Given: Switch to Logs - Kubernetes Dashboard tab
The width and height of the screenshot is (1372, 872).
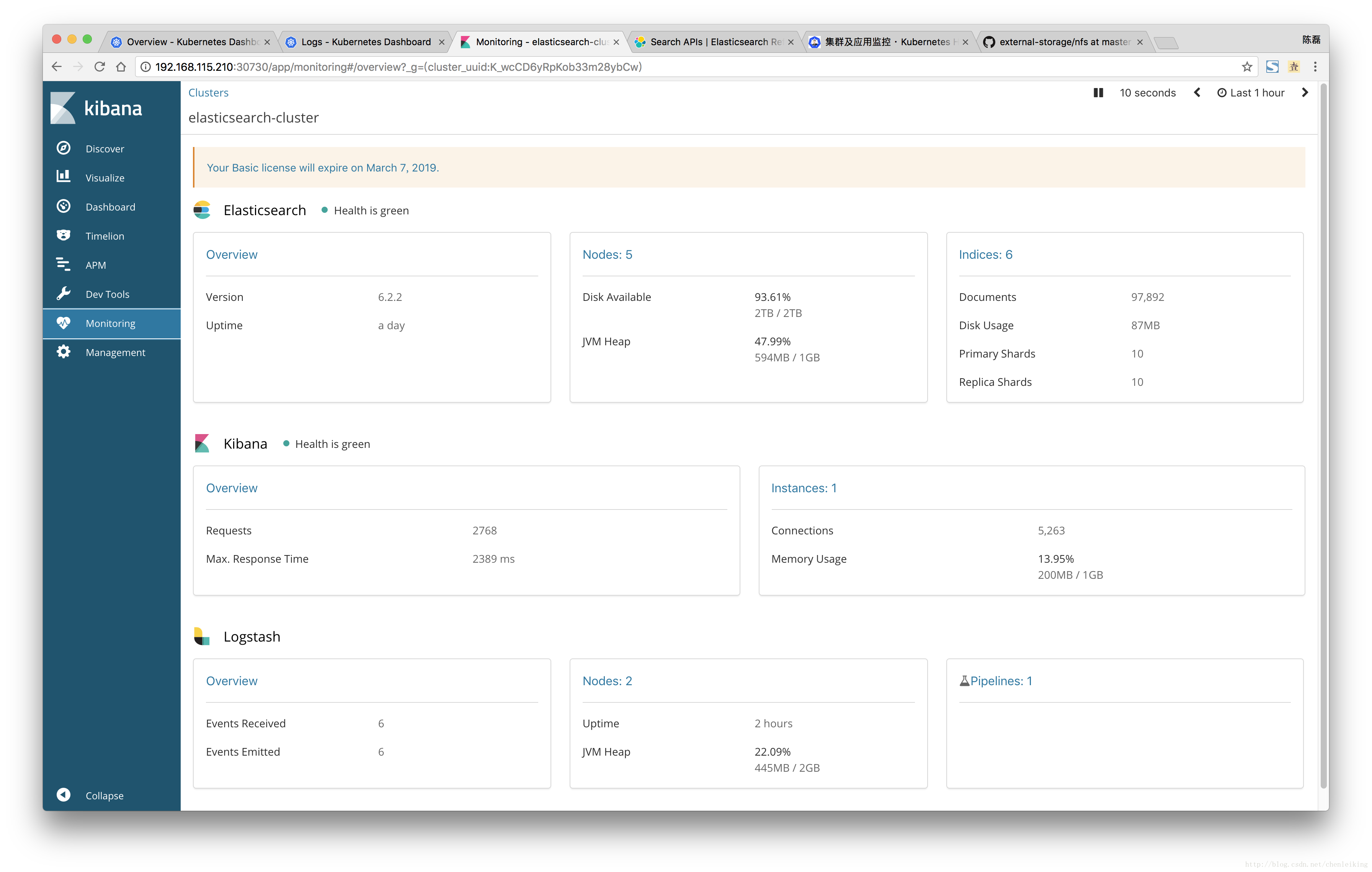Looking at the screenshot, I should pos(365,42).
